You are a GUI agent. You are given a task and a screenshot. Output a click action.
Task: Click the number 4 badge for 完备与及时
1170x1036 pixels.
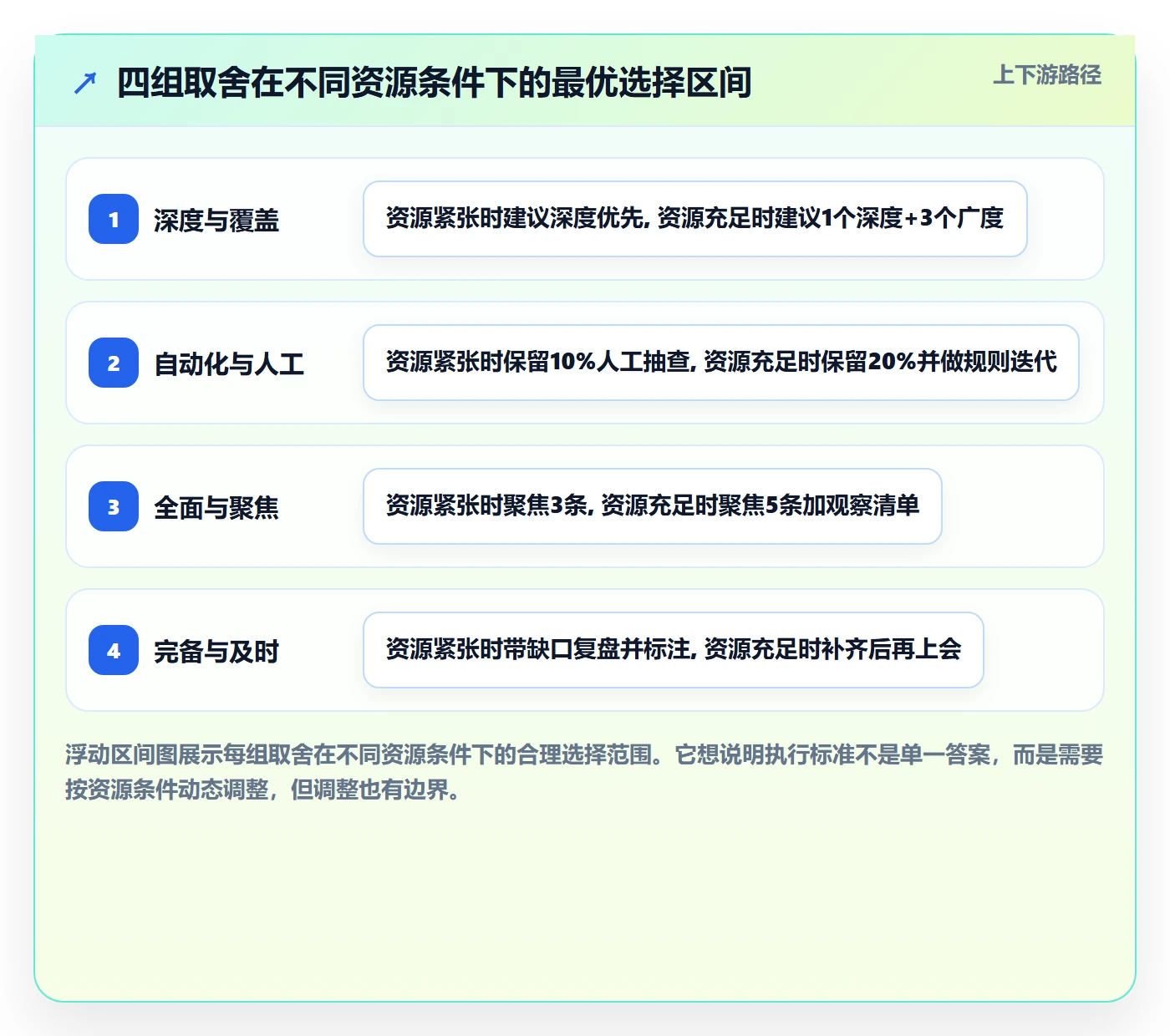point(114,650)
